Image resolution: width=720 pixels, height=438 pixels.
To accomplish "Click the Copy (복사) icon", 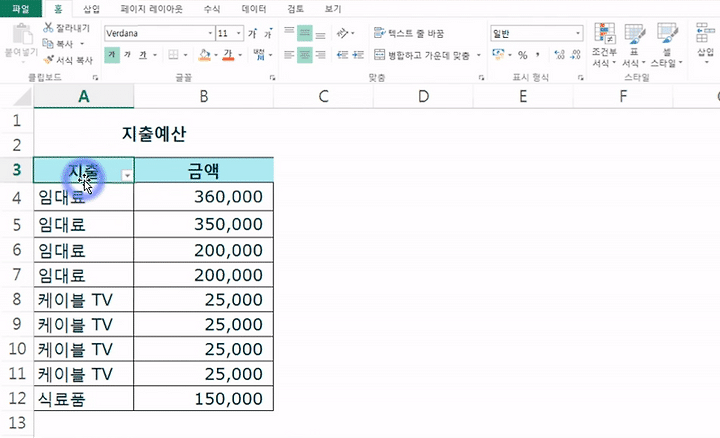I will 48,44.
